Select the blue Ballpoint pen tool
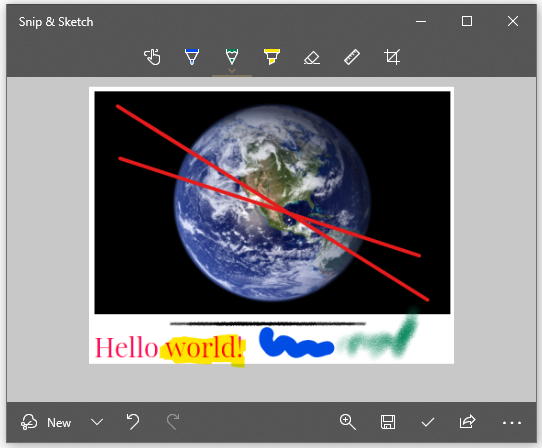This screenshot has width=542, height=448. [x=192, y=57]
